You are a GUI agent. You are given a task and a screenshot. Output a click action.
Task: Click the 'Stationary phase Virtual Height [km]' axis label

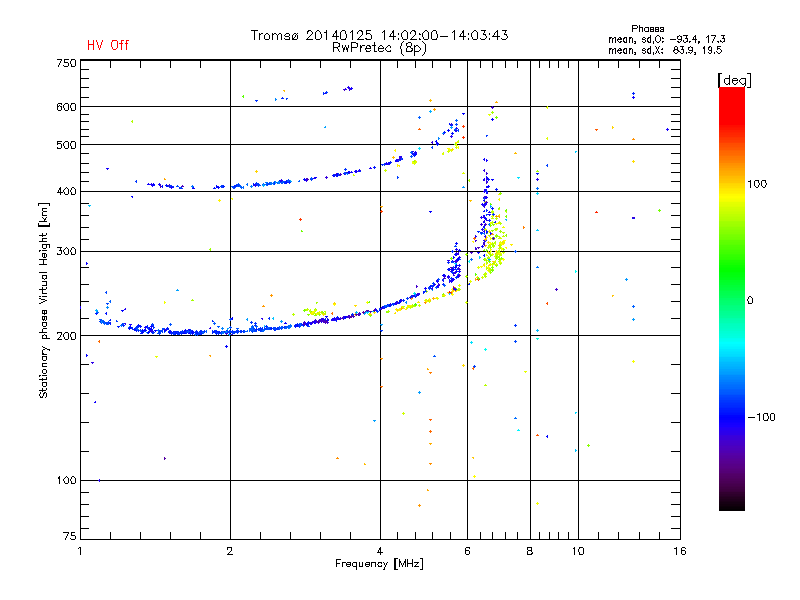coord(44,300)
